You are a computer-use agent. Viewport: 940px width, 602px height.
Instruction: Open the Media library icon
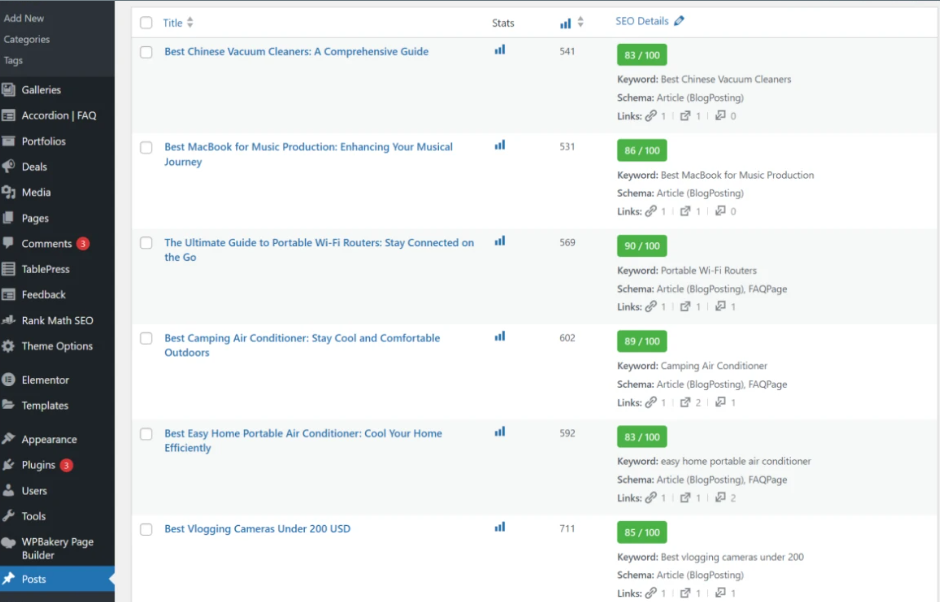10,192
